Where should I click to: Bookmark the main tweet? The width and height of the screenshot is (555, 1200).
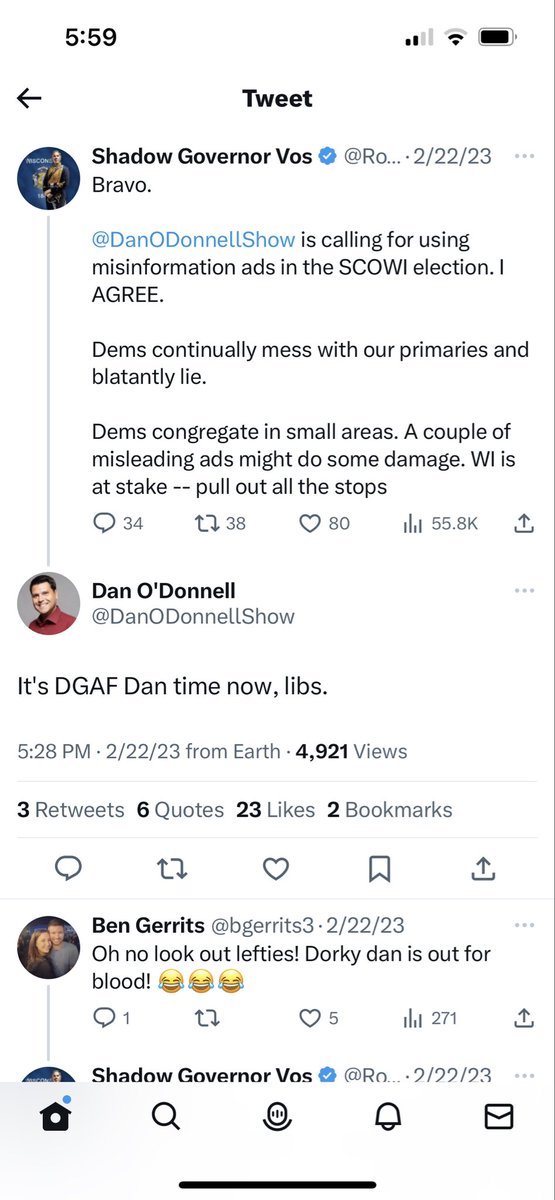[x=379, y=869]
